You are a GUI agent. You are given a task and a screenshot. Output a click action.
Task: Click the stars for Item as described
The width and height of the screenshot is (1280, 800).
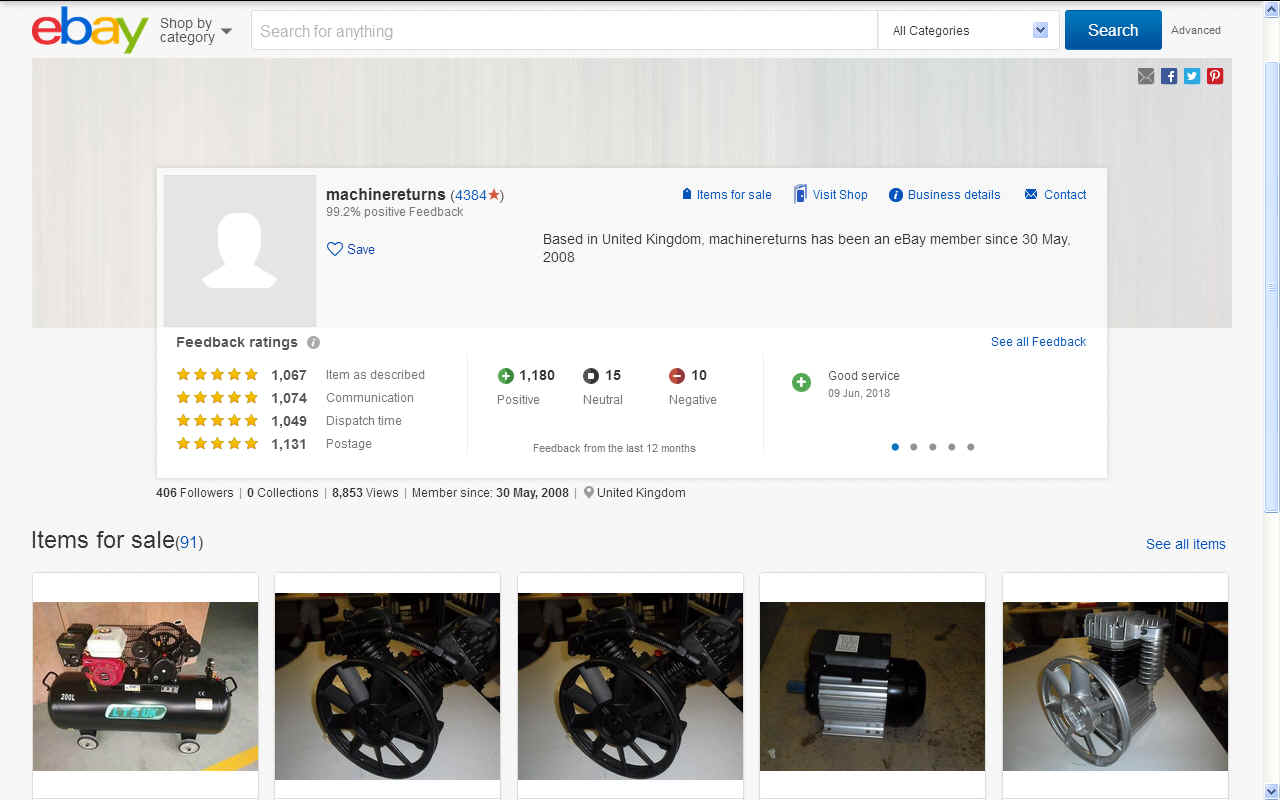tap(217, 375)
